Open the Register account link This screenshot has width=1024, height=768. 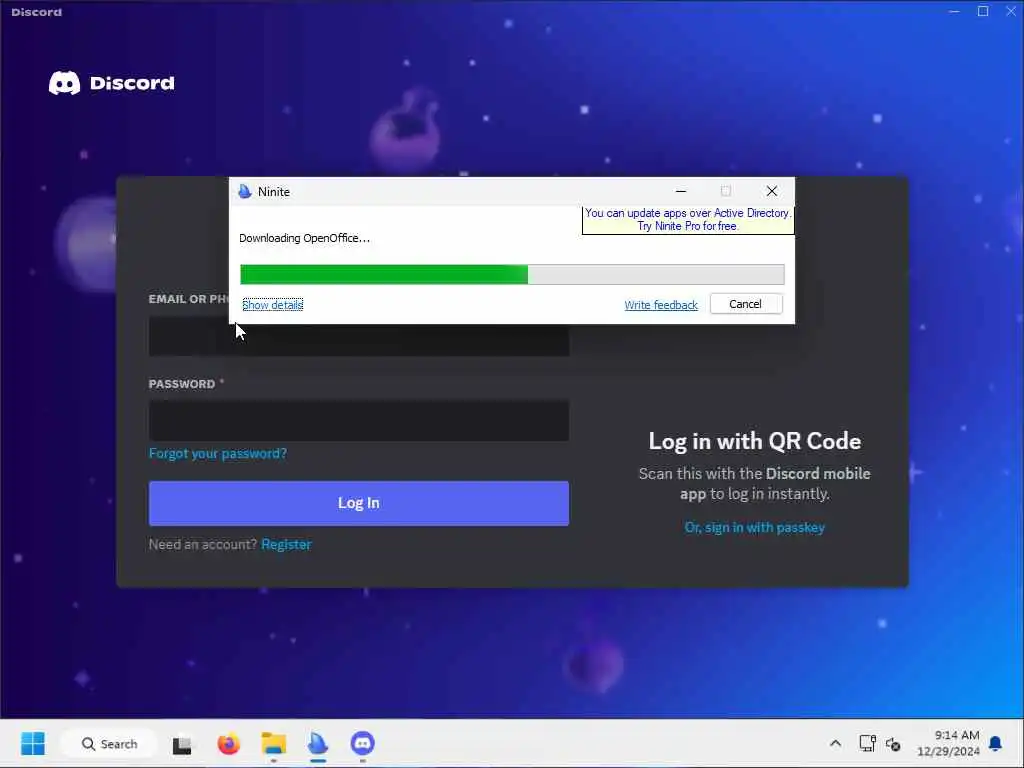point(286,545)
